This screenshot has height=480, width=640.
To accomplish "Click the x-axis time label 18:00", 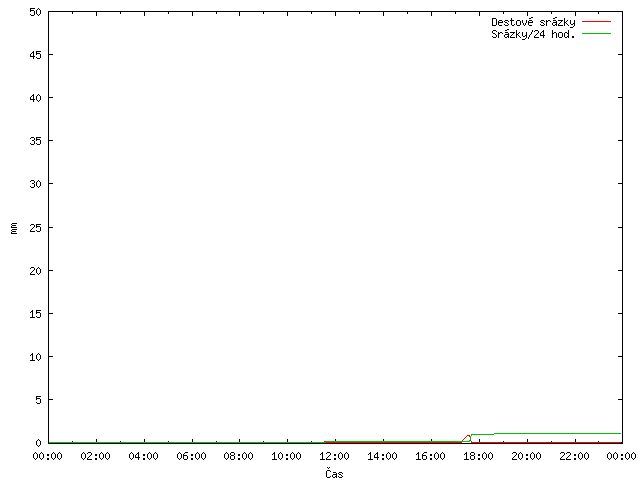I will click(478, 456).
